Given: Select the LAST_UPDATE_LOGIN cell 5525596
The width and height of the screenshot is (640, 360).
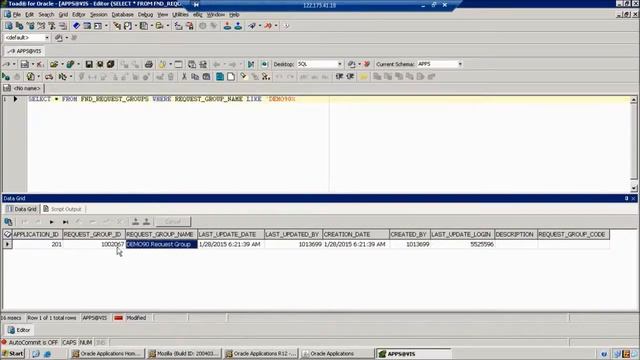Looking at the screenshot, I should tap(462, 244).
